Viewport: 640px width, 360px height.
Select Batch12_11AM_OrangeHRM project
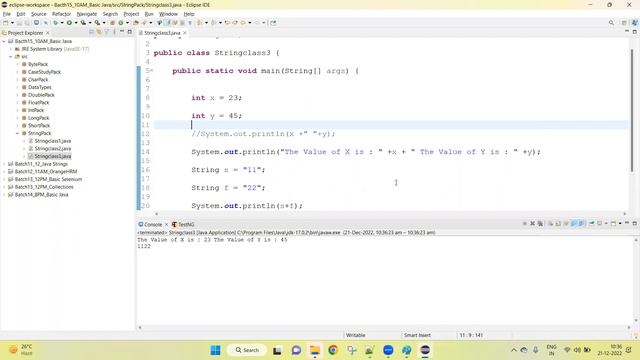(x=46, y=171)
